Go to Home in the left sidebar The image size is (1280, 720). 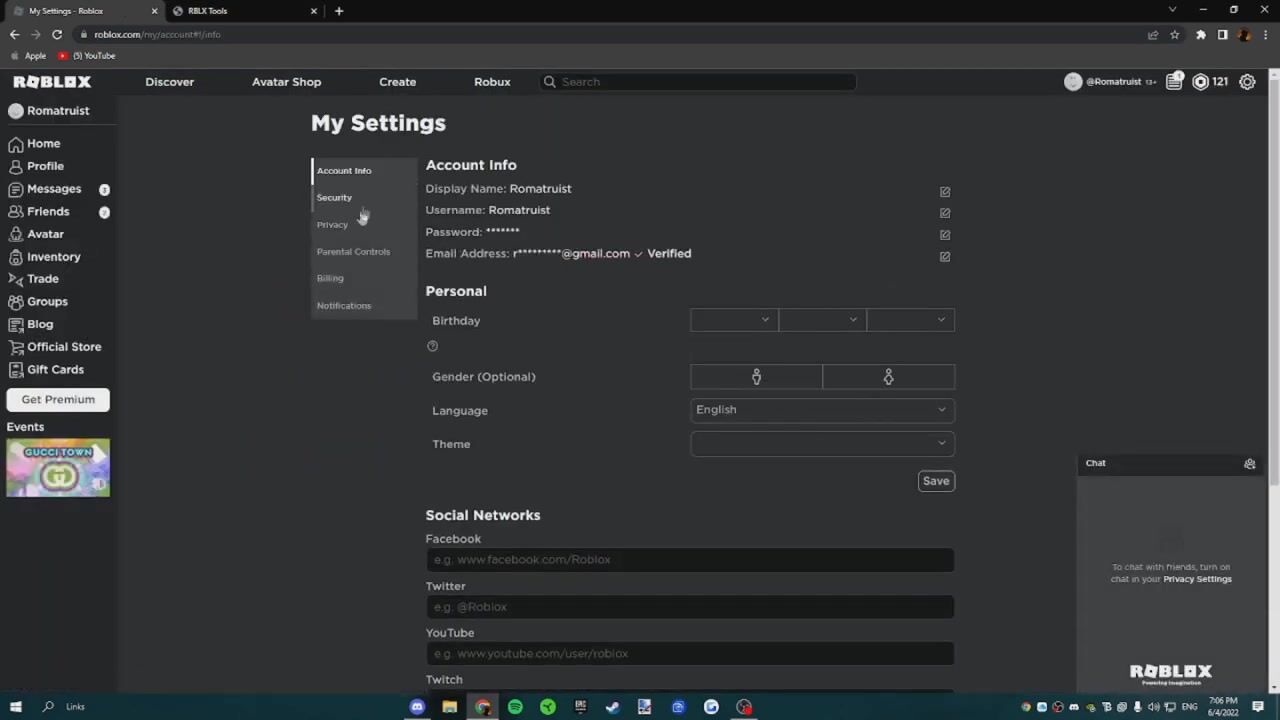tap(35, 144)
